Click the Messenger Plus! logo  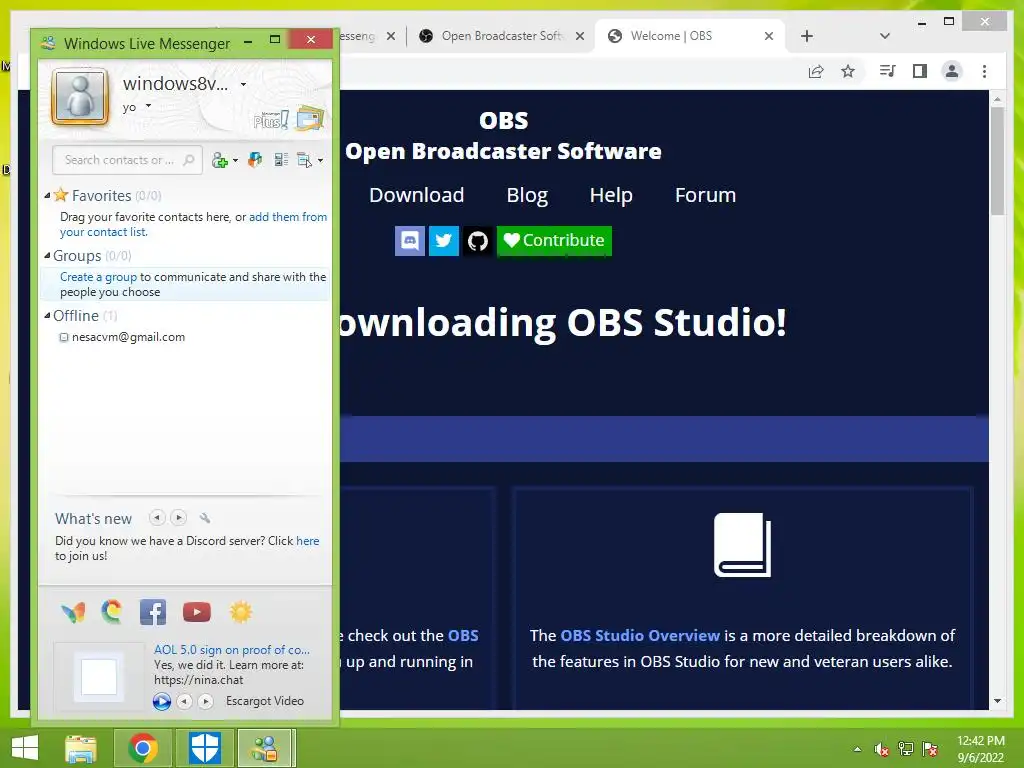click(x=270, y=120)
